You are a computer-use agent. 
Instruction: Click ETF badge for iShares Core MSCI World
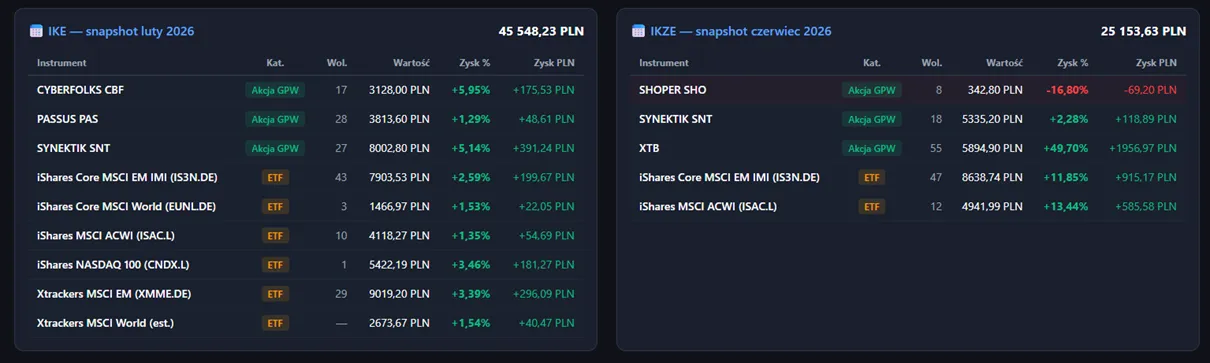pos(275,207)
